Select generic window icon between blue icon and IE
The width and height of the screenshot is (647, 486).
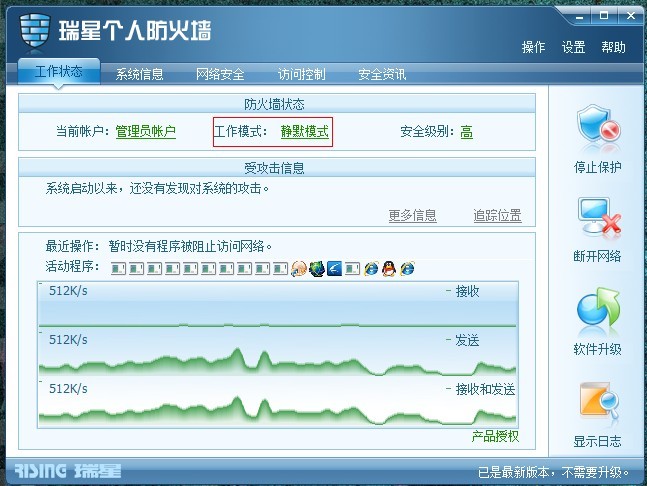[x=352, y=269]
